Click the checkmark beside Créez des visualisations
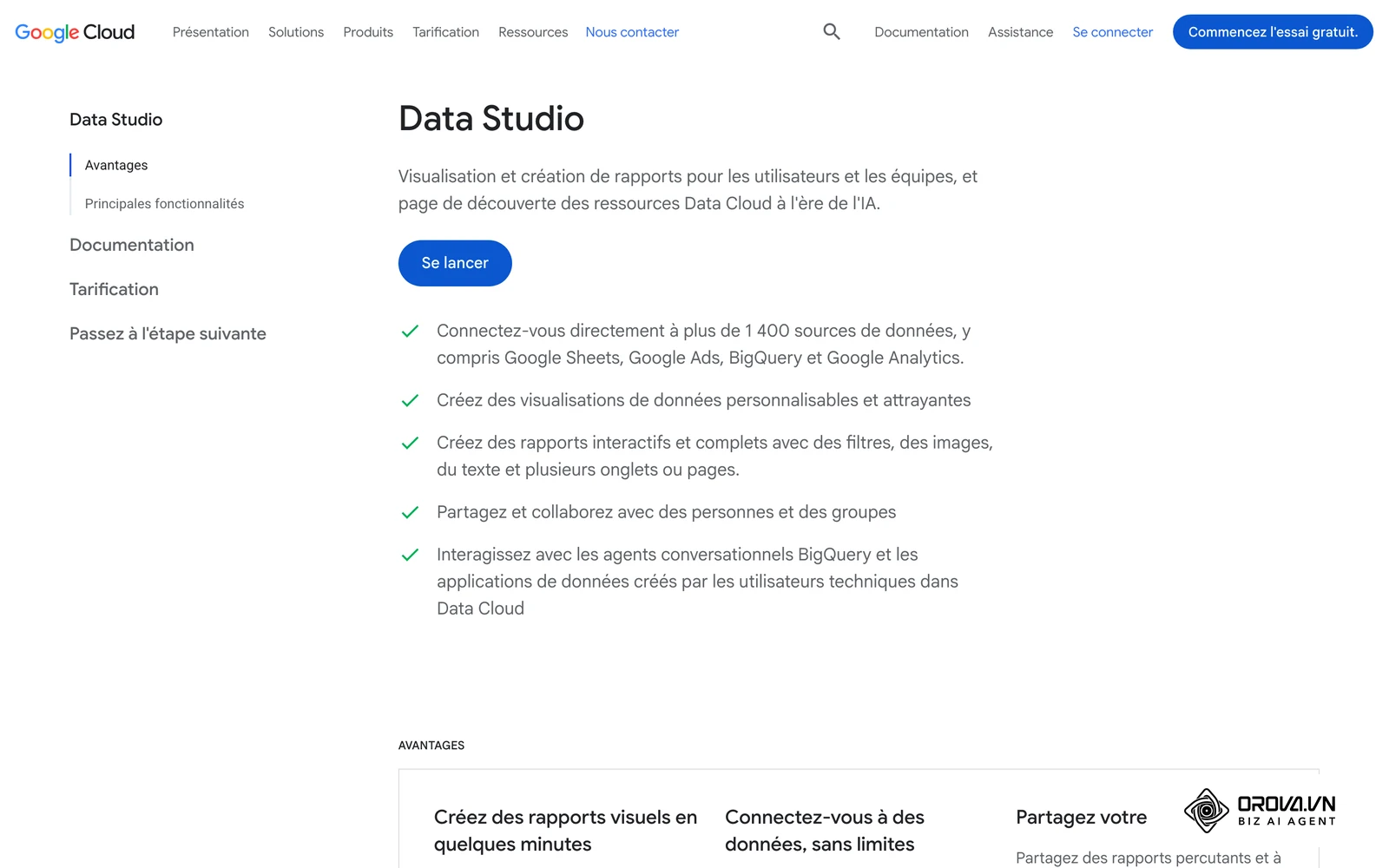Viewport: 1389px width, 868px height. pos(410,400)
